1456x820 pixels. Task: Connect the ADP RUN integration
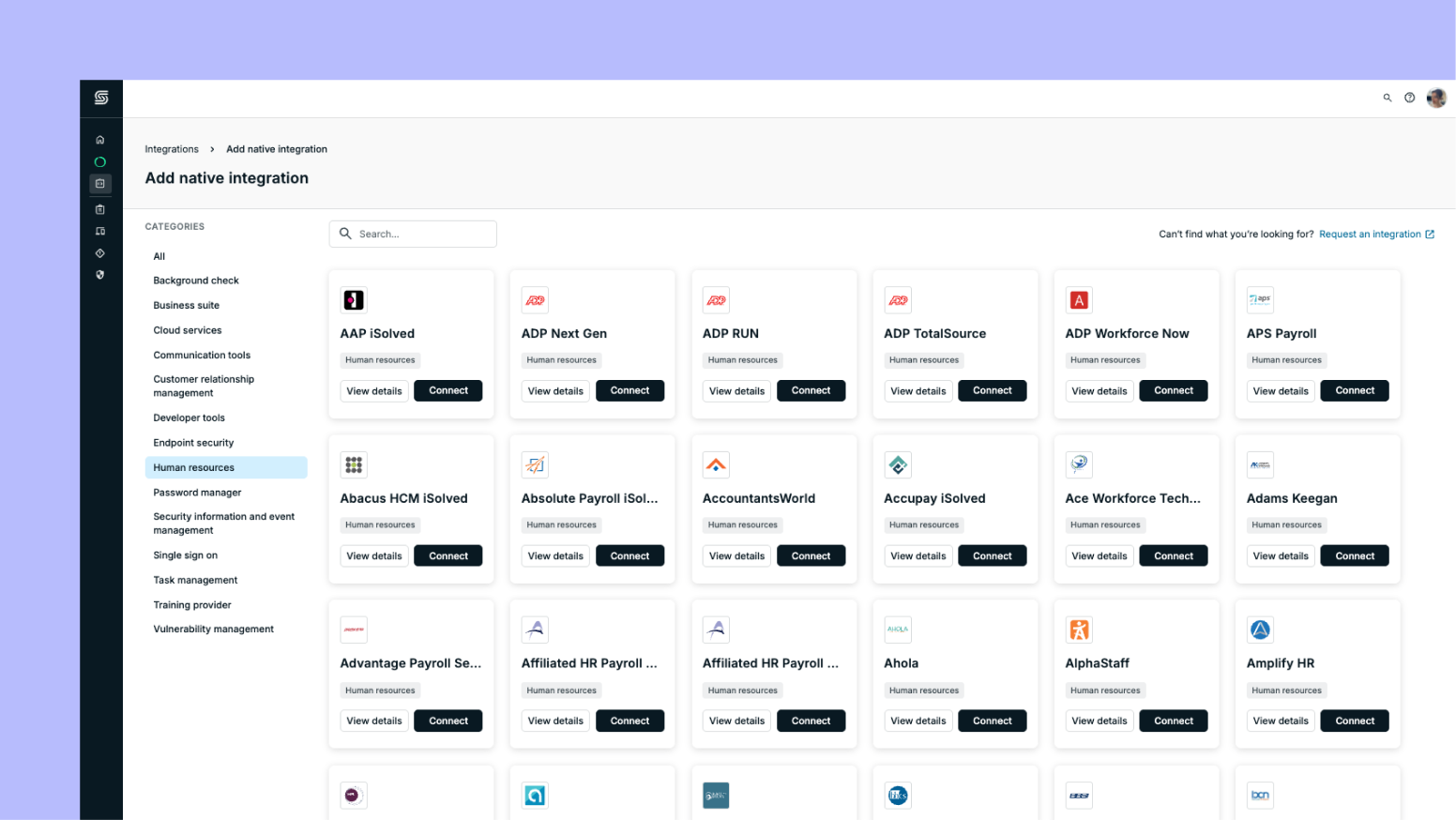pos(811,390)
